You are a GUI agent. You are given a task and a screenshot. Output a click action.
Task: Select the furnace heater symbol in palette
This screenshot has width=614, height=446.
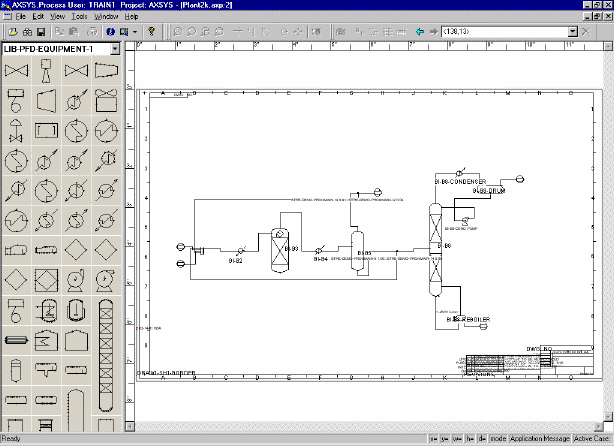(46, 340)
